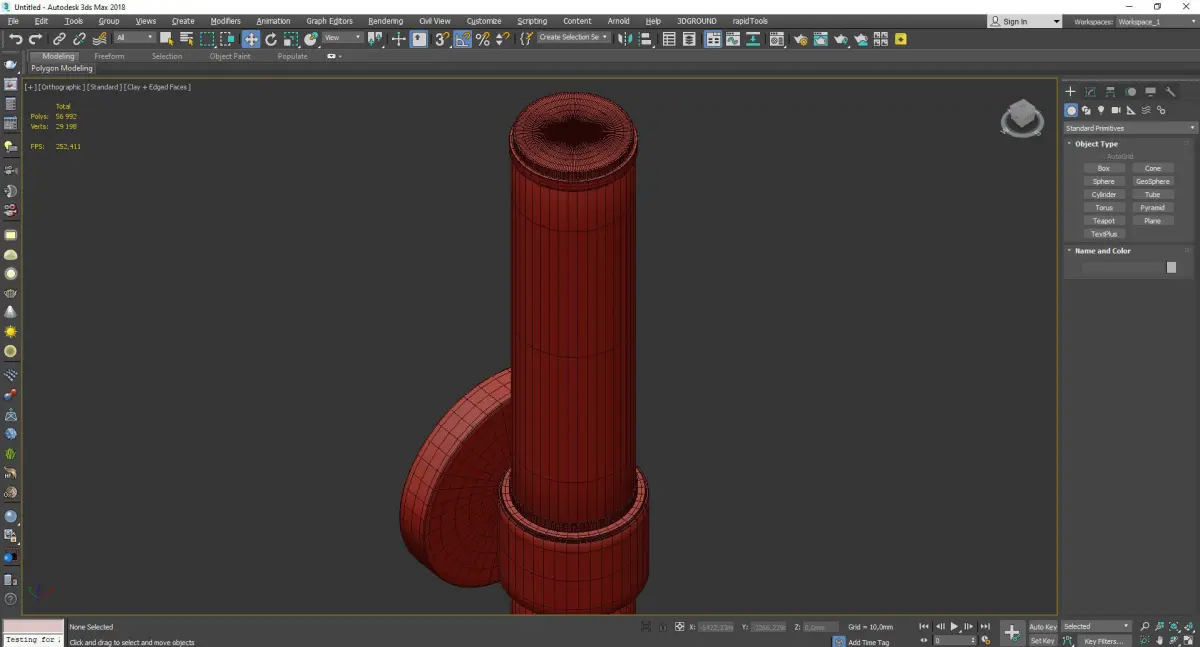Click Bind to Space Warp icon
This screenshot has width=1200, height=647.
pyautogui.click(x=99, y=39)
